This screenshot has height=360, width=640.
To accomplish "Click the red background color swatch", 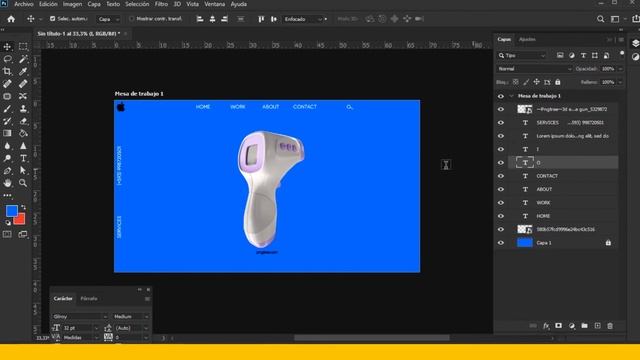I will (x=20, y=220).
